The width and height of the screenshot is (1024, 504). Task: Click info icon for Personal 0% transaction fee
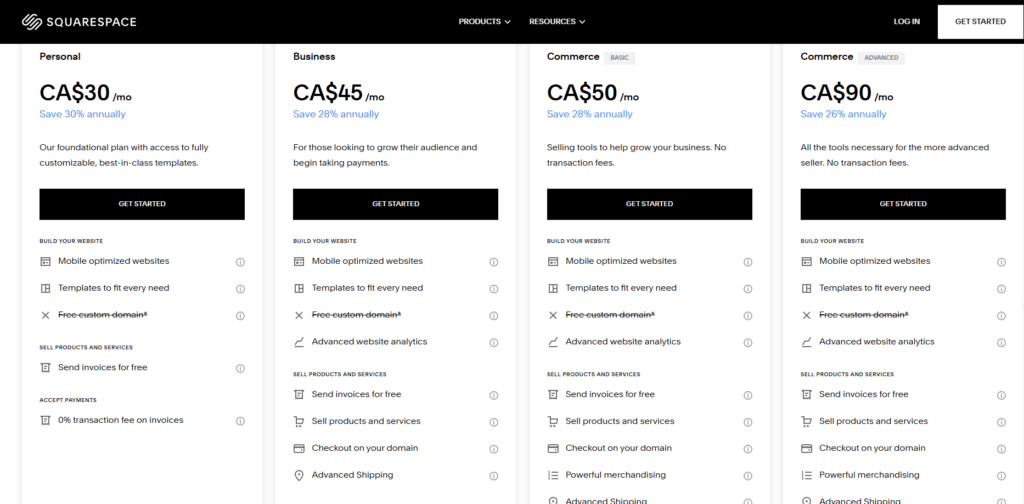(240, 421)
